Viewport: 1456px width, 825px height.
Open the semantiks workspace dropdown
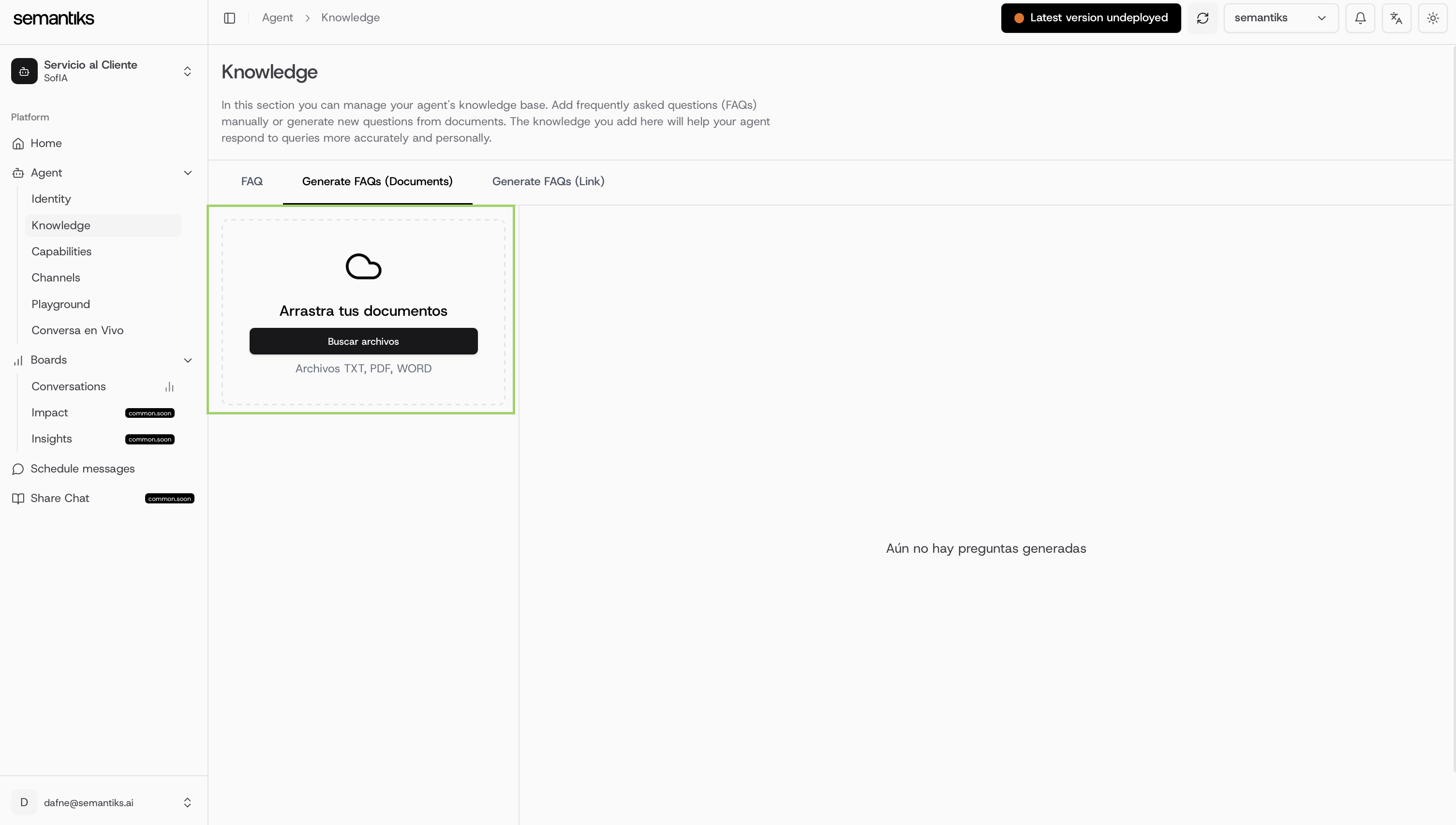1280,18
